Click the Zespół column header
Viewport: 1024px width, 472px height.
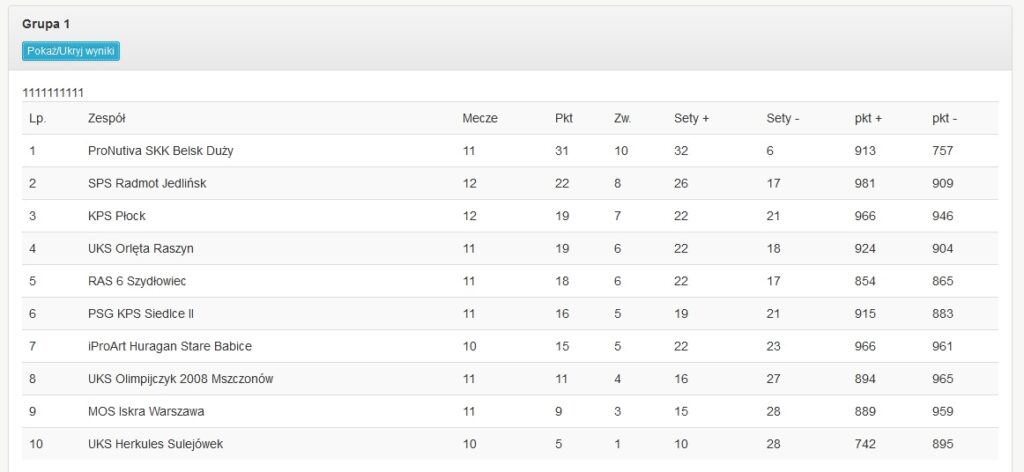(107, 118)
